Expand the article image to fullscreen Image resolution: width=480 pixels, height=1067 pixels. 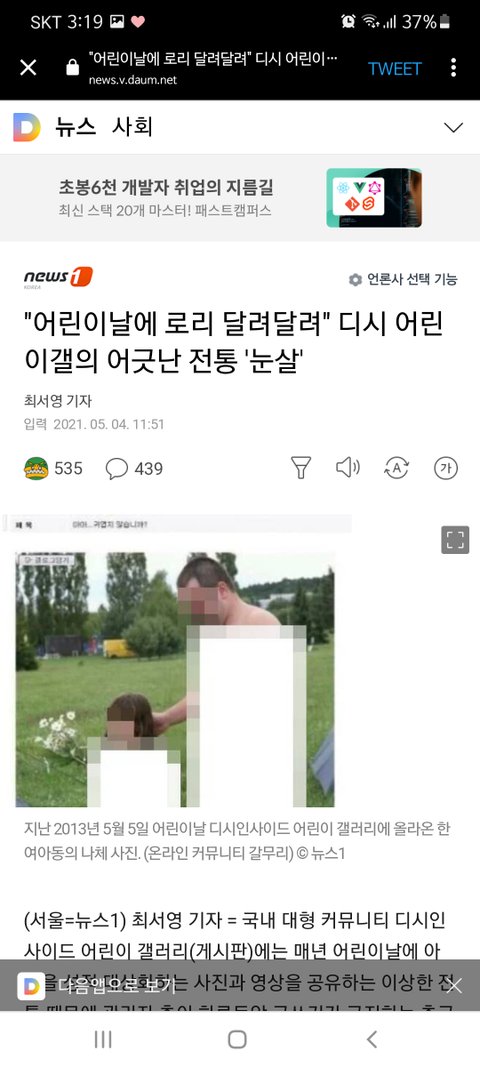[x=455, y=540]
